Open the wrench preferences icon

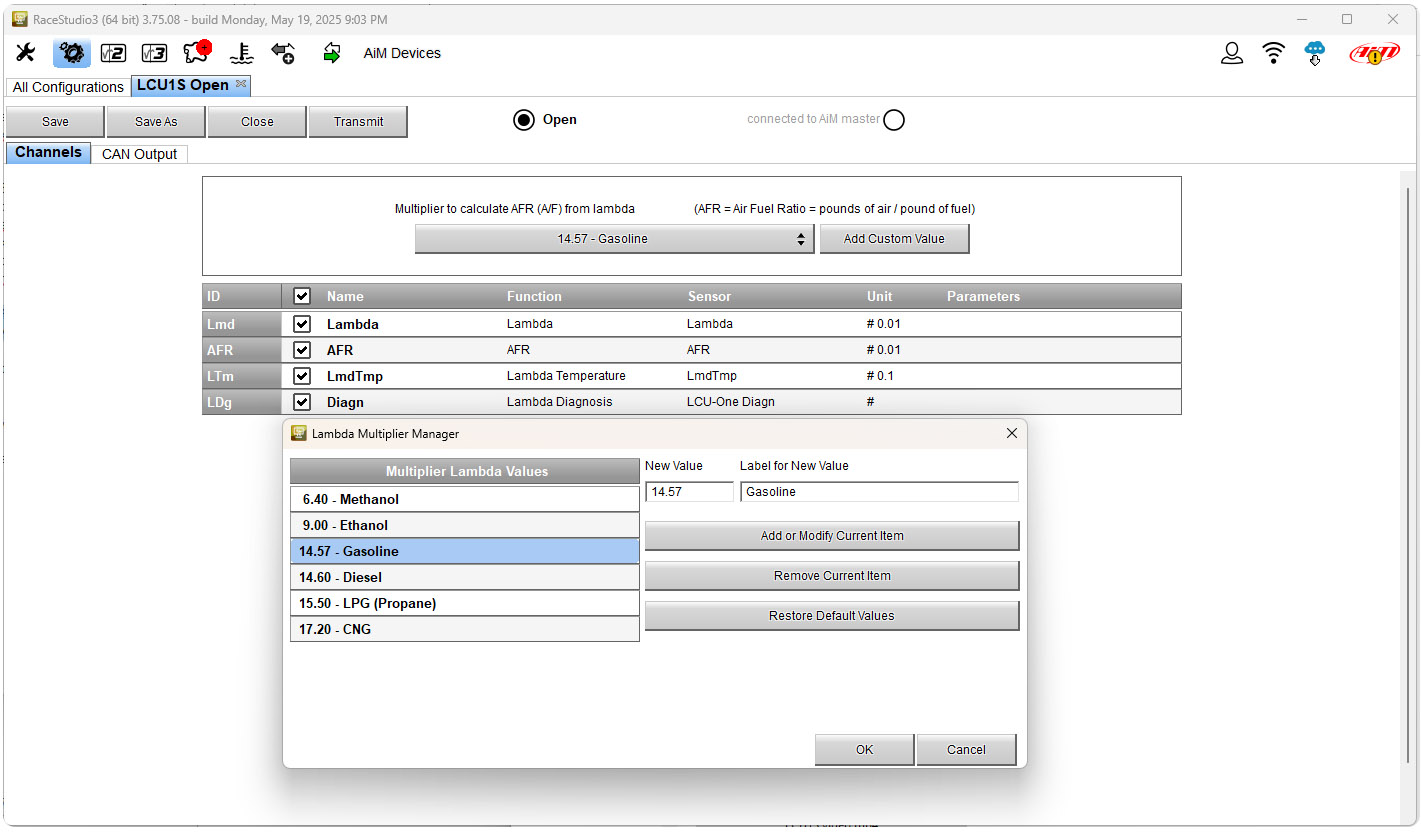point(26,53)
